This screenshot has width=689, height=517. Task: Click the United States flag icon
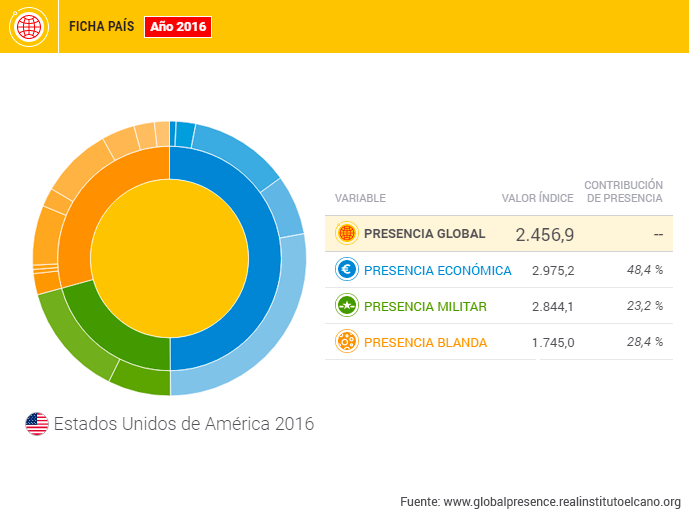37,424
